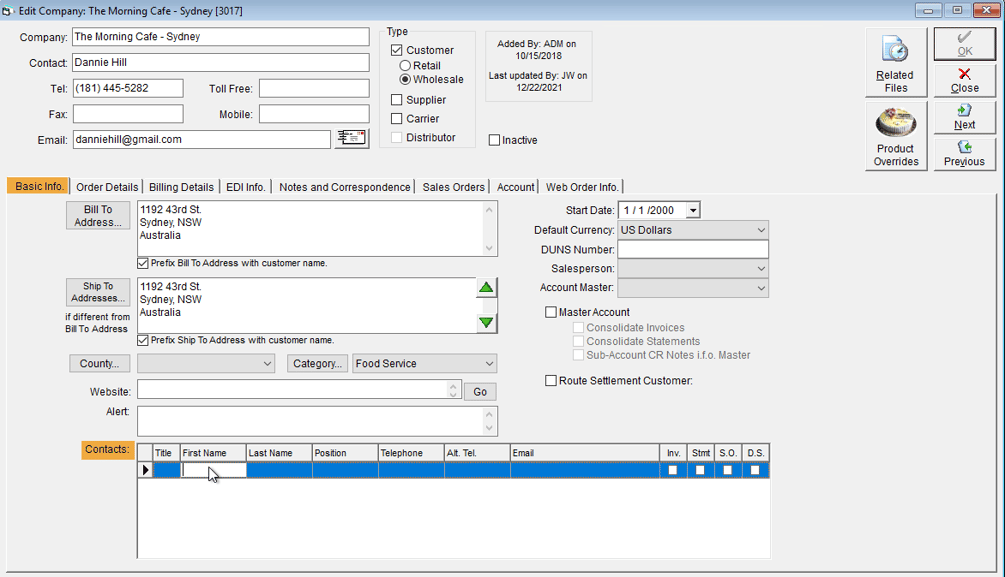The image size is (1005, 577).
Task: Check the S.O. box in contacts row
Action: pyautogui.click(x=727, y=470)
